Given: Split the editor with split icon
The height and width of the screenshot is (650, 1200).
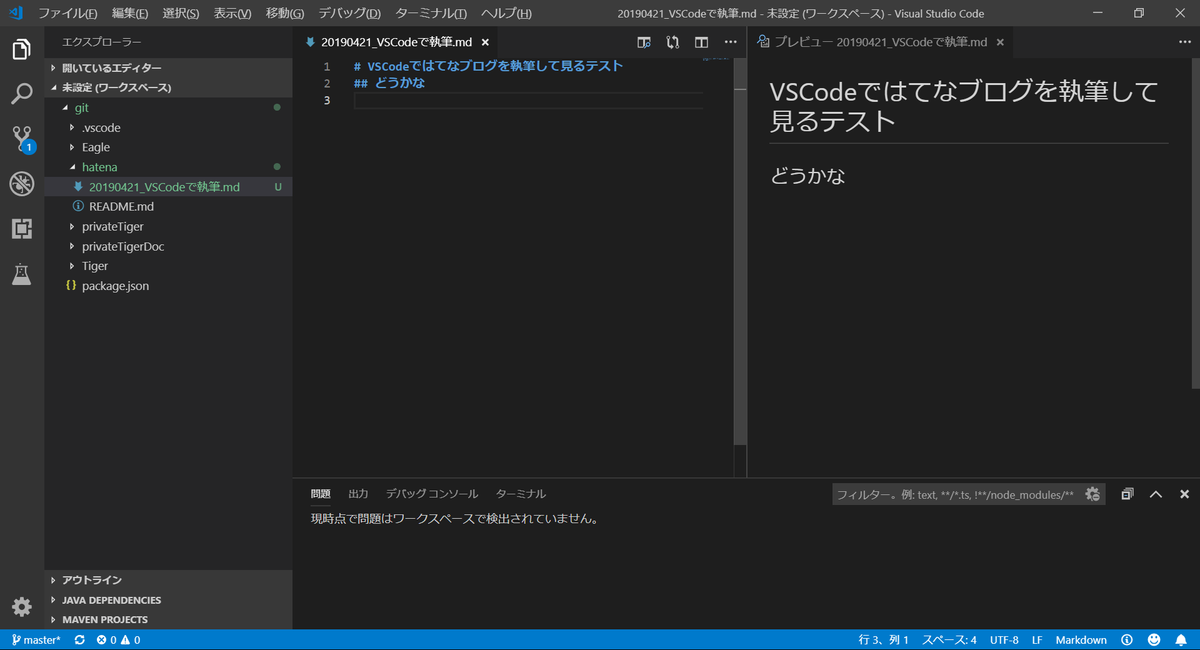Looking at the screenshot, I should click(701, 42).
